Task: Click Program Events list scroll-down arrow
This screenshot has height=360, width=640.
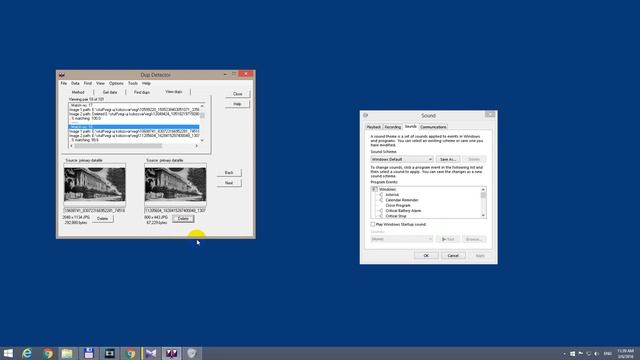Action: pos(483,216)
